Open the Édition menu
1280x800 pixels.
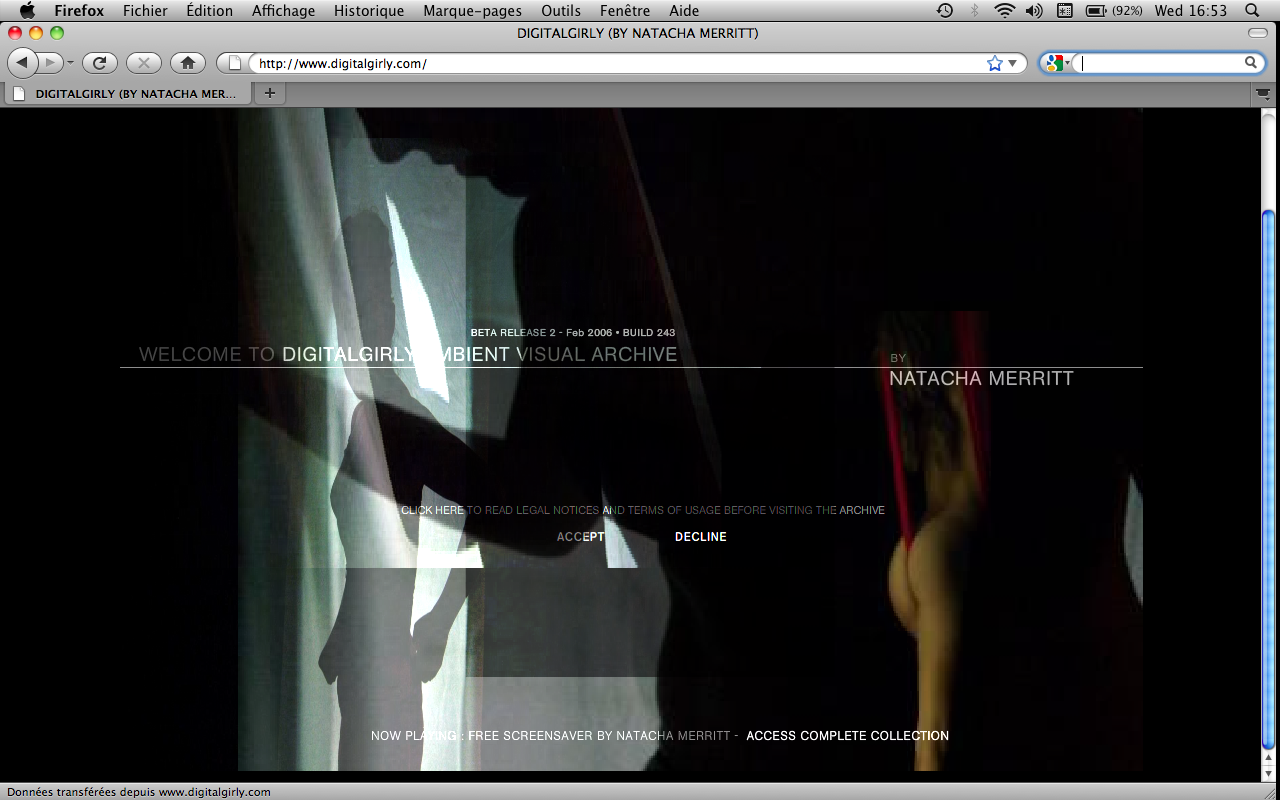209,11
